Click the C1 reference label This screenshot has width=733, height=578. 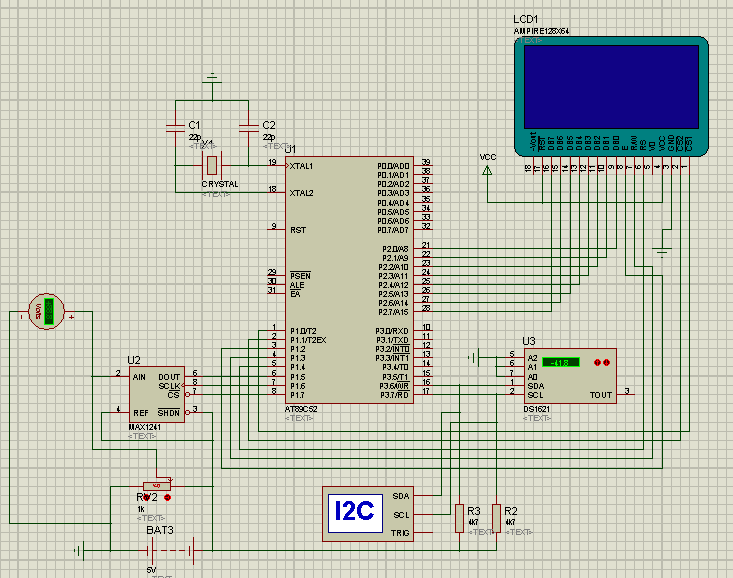point(194,125)
